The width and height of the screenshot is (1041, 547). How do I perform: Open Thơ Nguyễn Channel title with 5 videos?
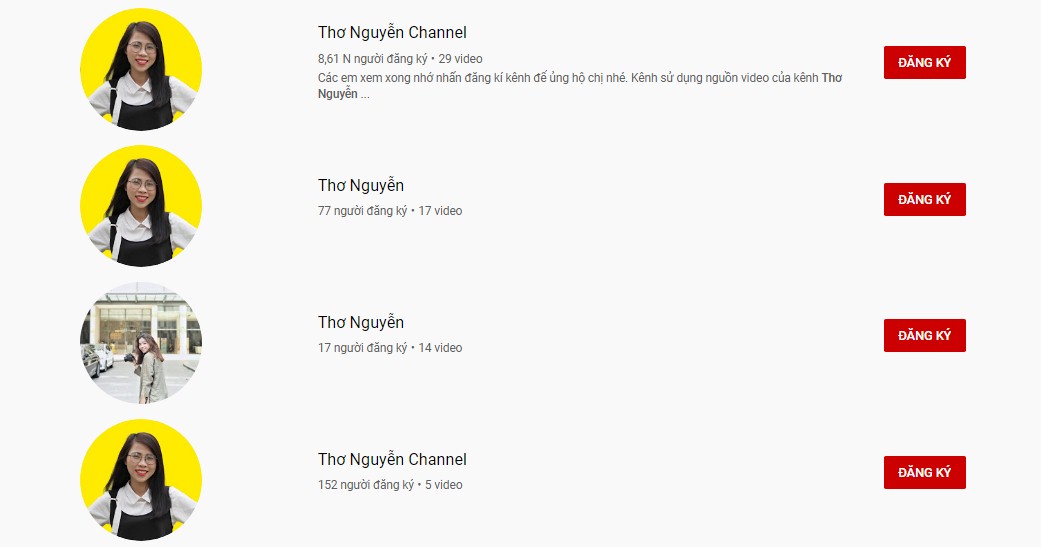[392, 459]
